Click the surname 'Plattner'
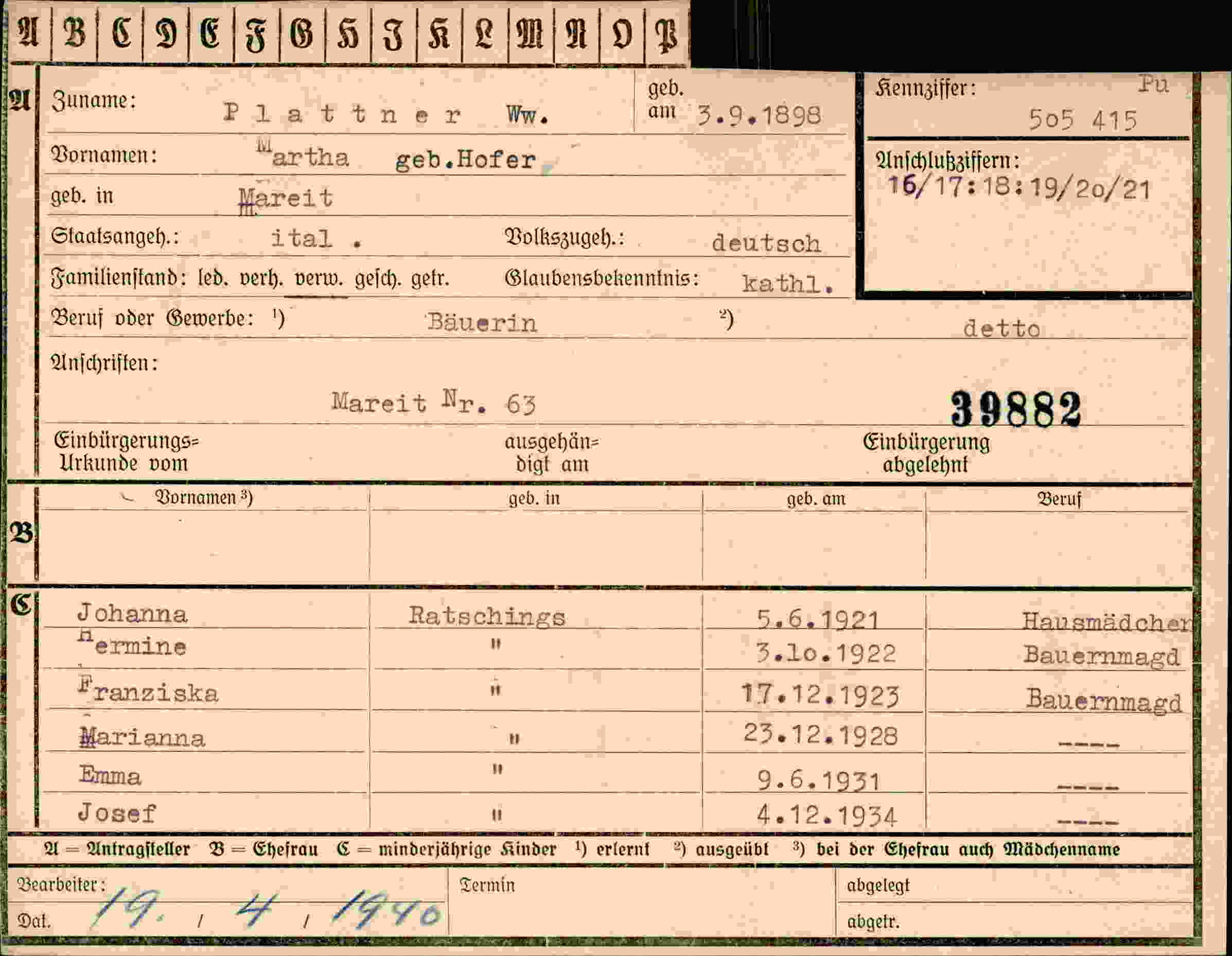Image resolution: width=1232 pixels, height=956 pixels. pos(342,113)
